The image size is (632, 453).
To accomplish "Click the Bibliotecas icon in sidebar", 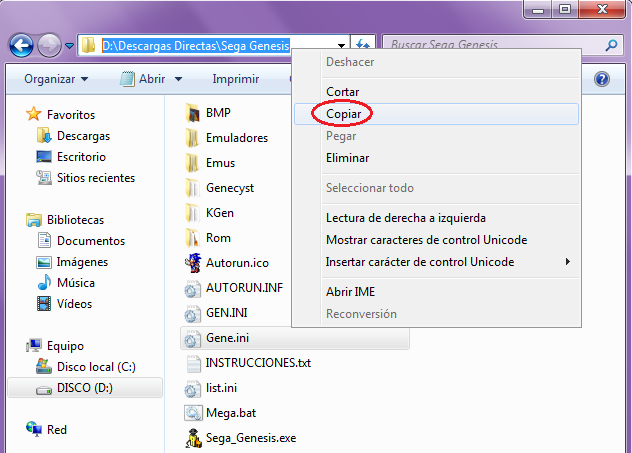I will click(34, 220).
